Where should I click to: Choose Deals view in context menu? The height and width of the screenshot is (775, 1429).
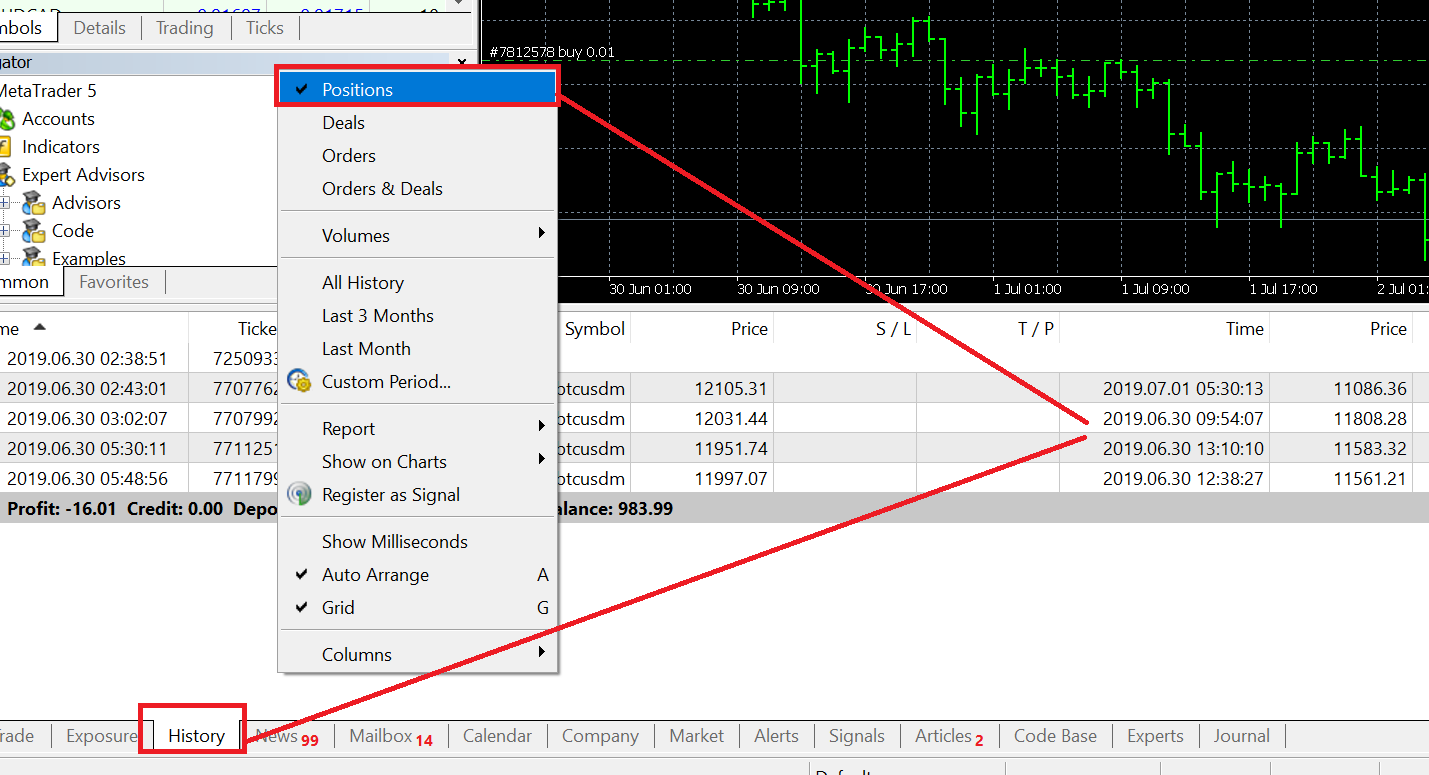417,122
